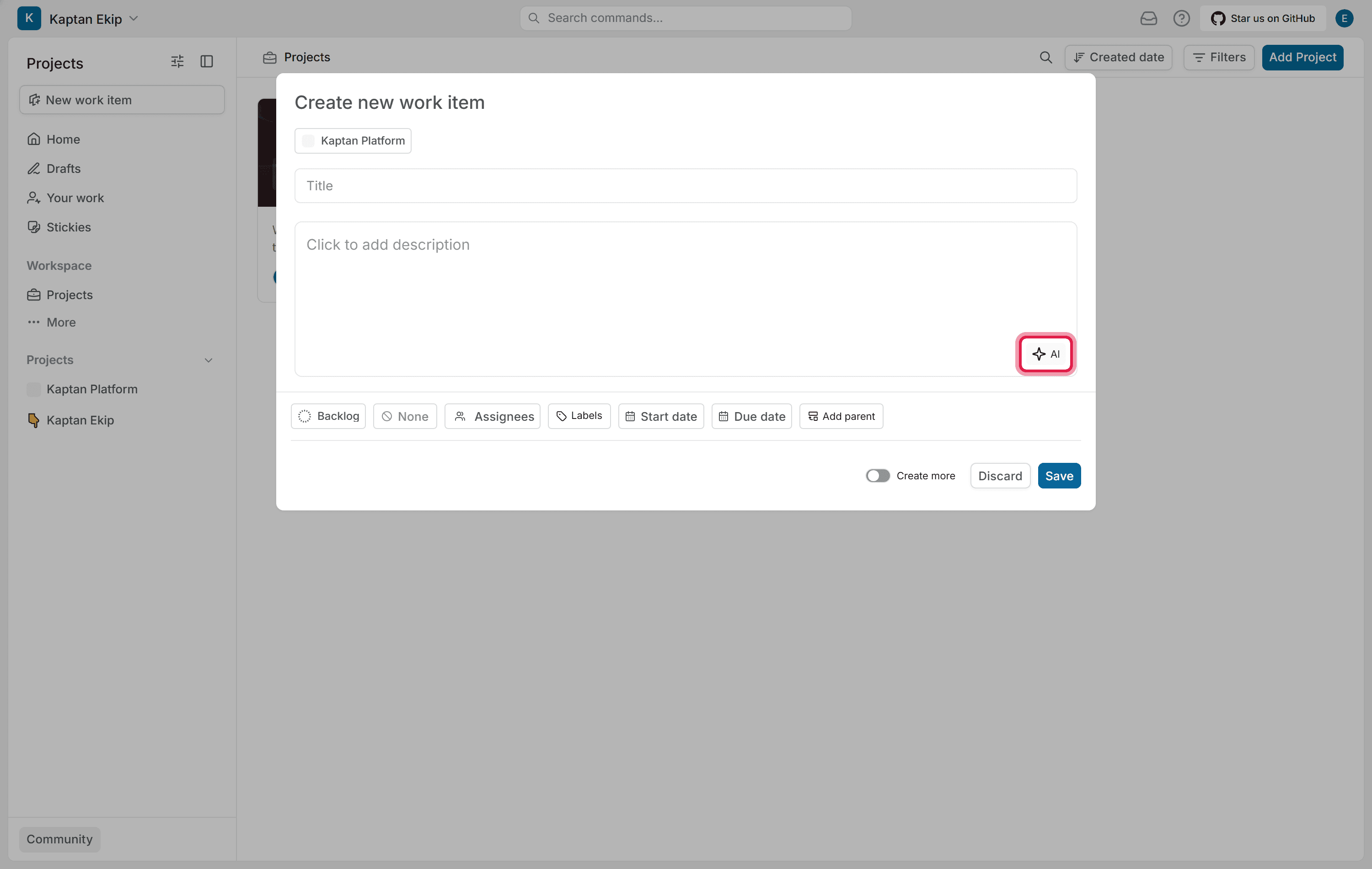This screenshot has width=1372, height=869.
Task: Open the None priority dropdown
Action: click(405, 416)
